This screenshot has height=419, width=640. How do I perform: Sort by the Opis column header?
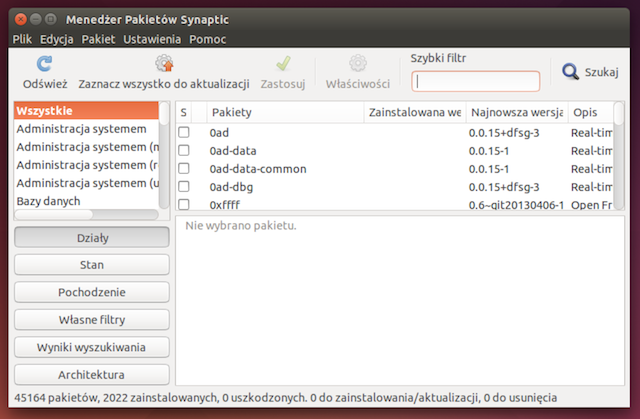click(x=591, y=112)
